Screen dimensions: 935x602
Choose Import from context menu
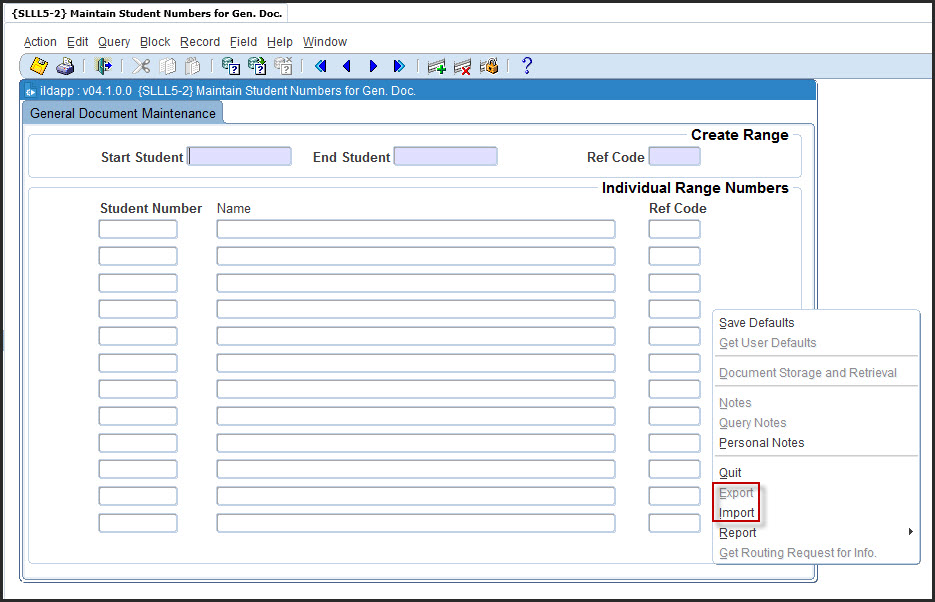pyautogui.click(x=736, y=513)
